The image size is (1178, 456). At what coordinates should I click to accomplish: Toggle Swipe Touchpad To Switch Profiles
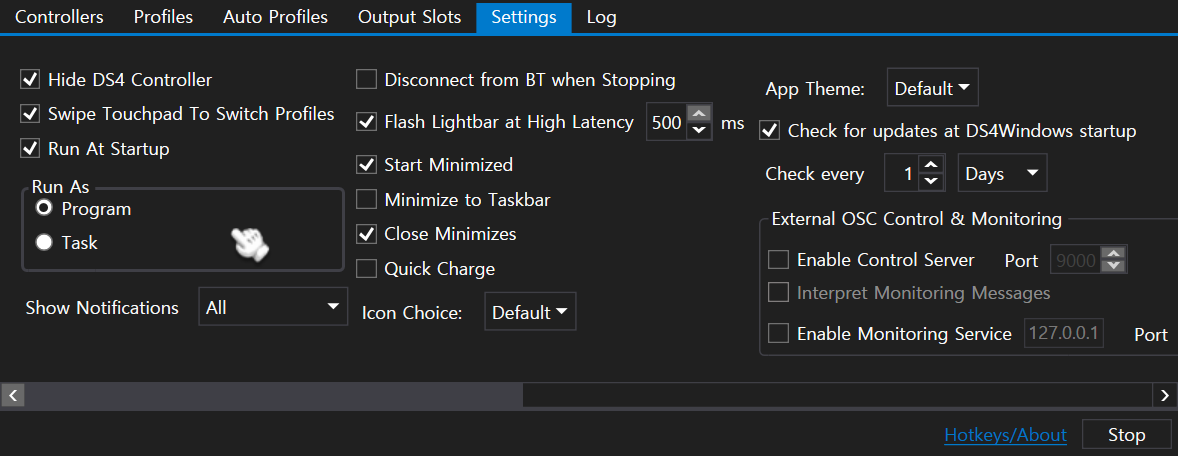[30, 114]
